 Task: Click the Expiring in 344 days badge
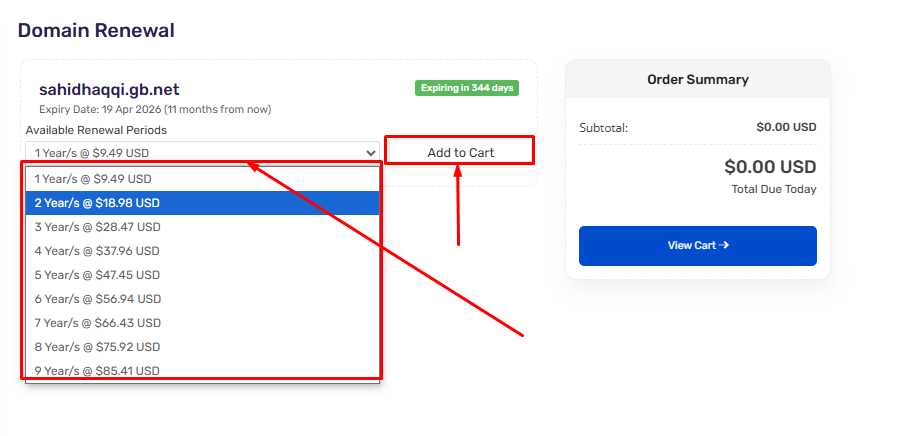coord(467,88)
